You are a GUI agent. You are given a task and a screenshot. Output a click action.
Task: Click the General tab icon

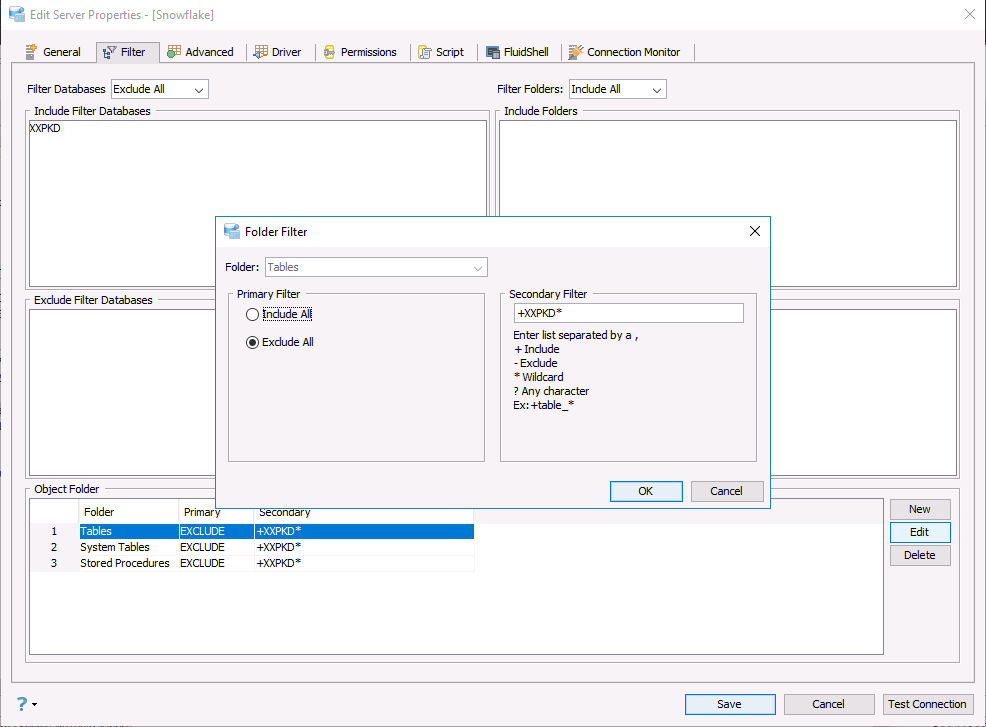pyautogui.click(x=31, y=52)
